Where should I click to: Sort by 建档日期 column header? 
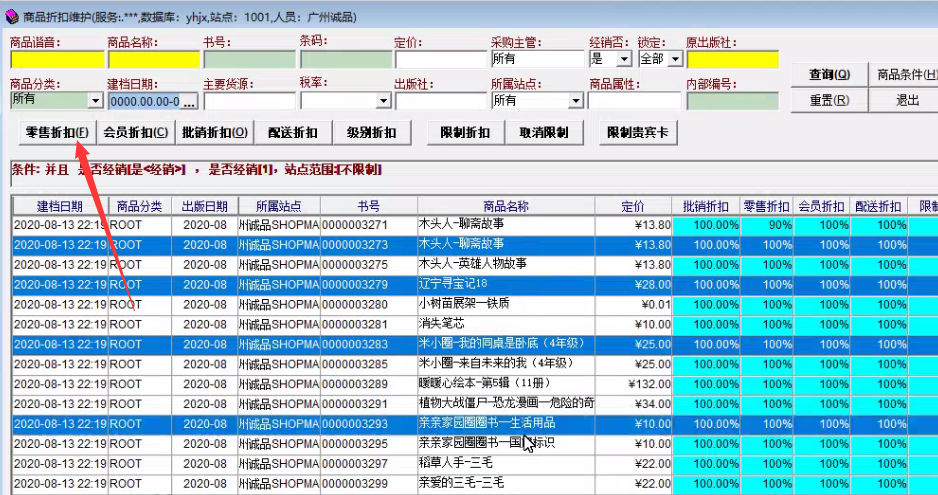60,206
